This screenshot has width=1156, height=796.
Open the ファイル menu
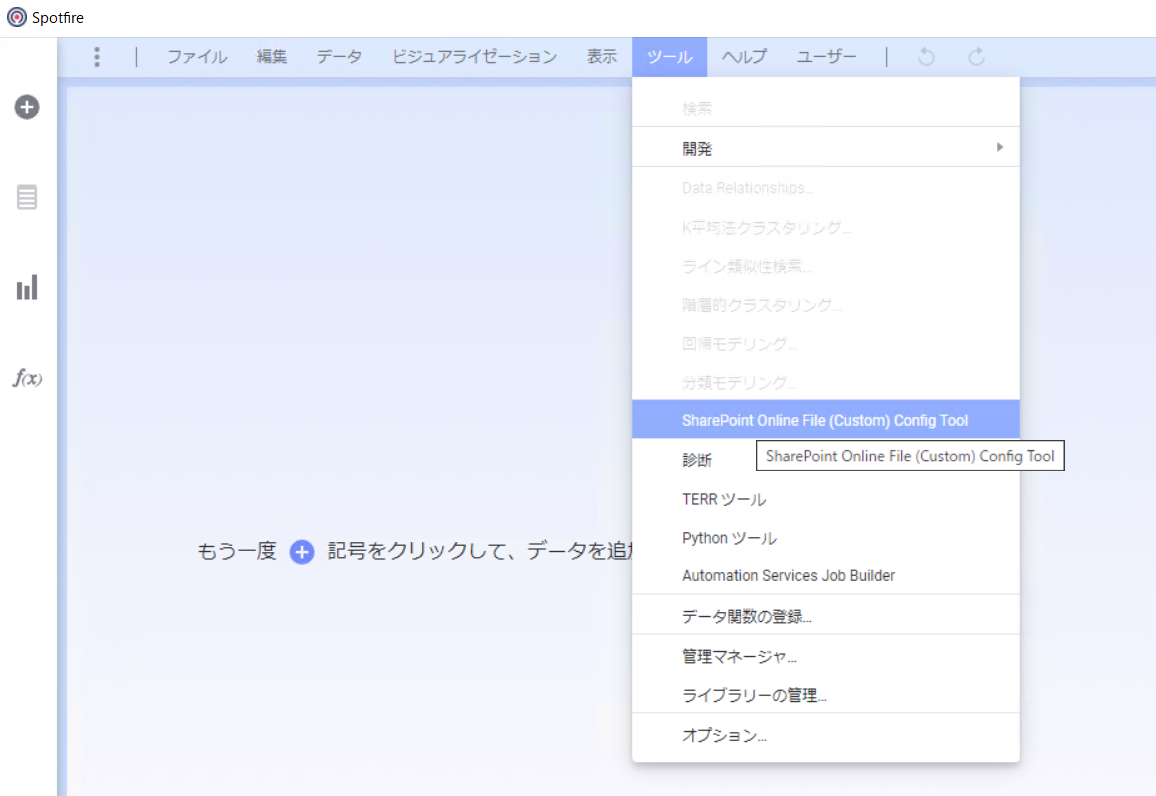(x=197, y=57)
